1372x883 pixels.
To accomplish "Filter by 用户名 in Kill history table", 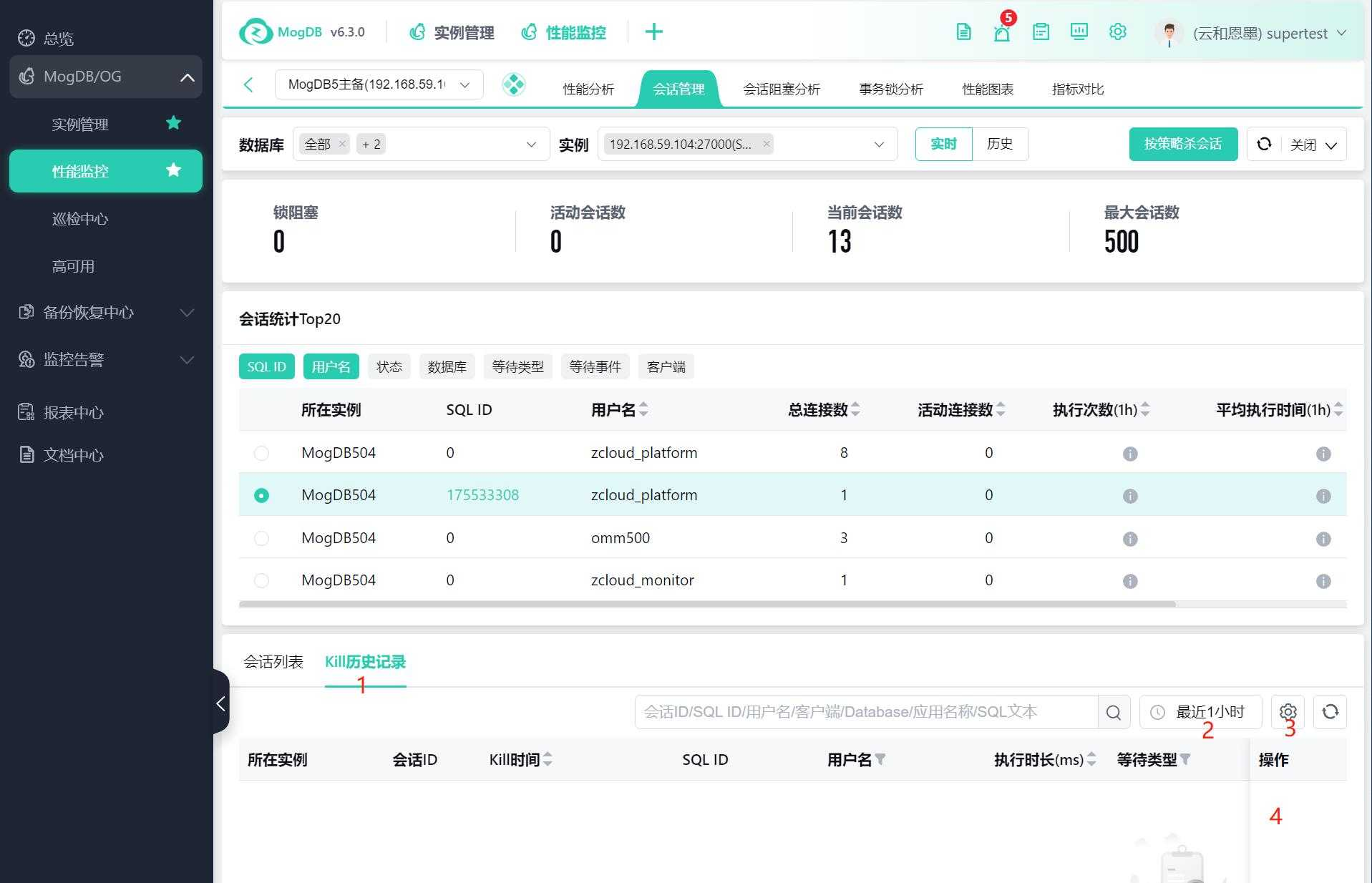I will (880, 760).
